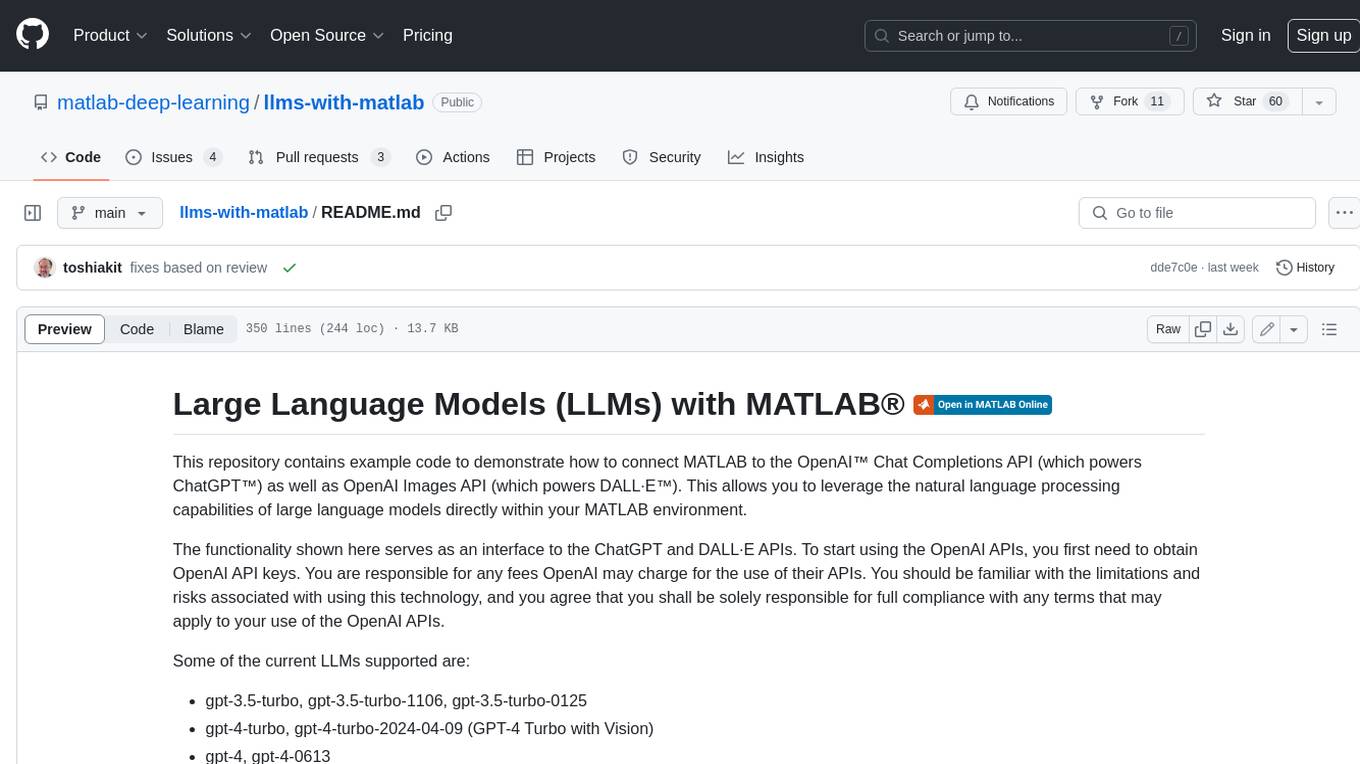Image resolution: width=1360 pixels, height=764 pixels.
Task: Select the Blame view
Action: (203, 329)
